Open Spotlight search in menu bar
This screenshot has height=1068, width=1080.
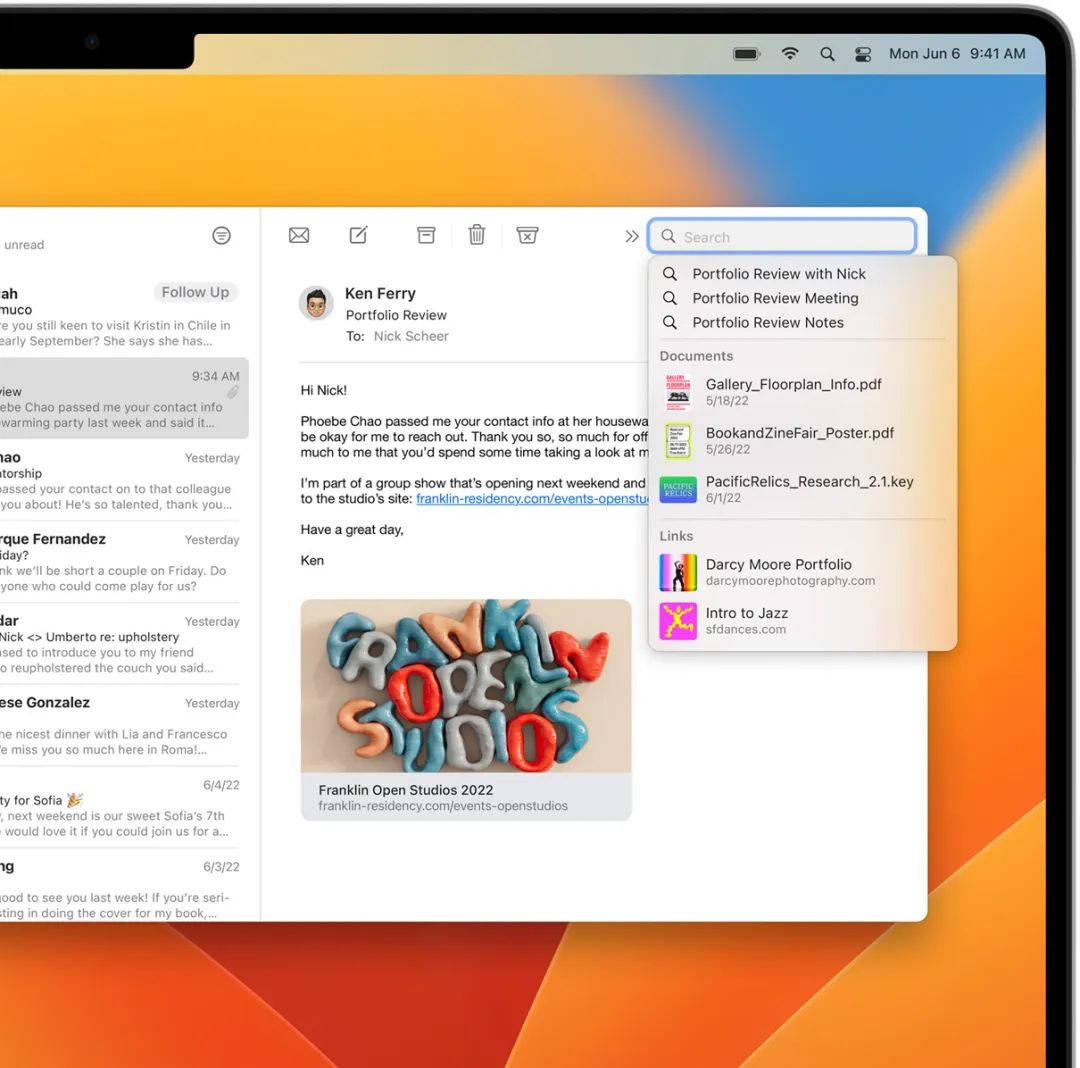point(827,54)
